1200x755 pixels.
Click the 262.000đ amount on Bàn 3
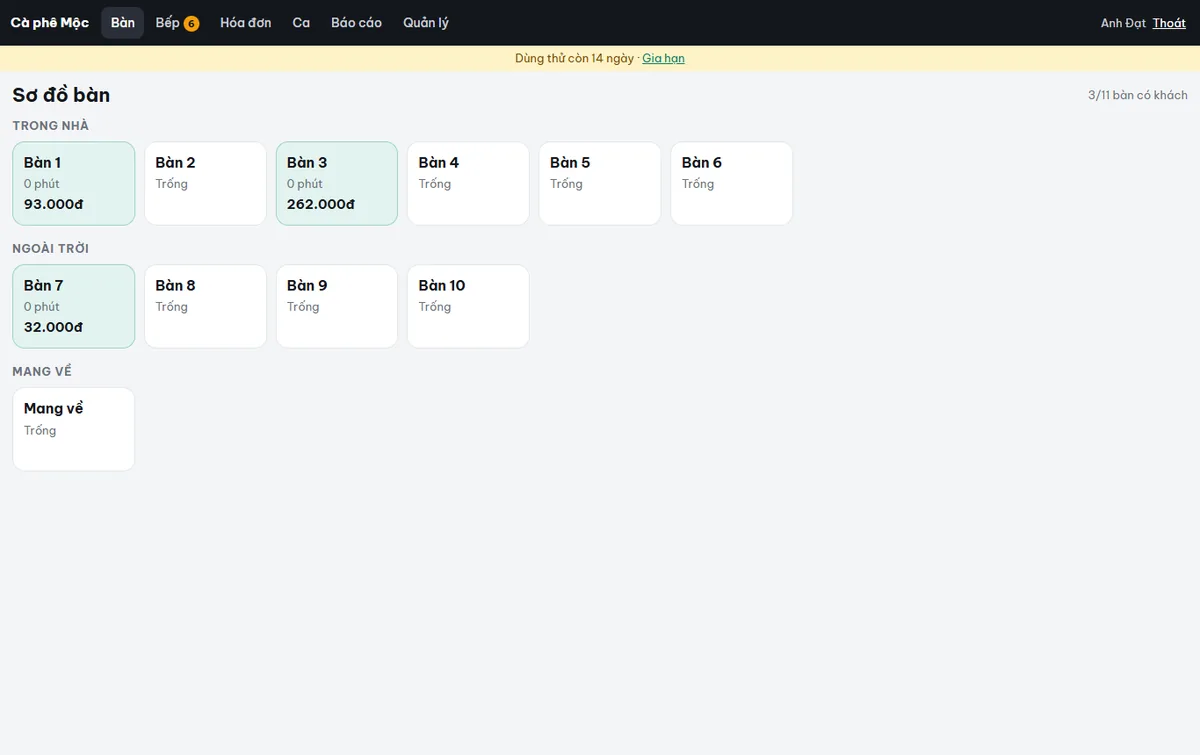321,204
